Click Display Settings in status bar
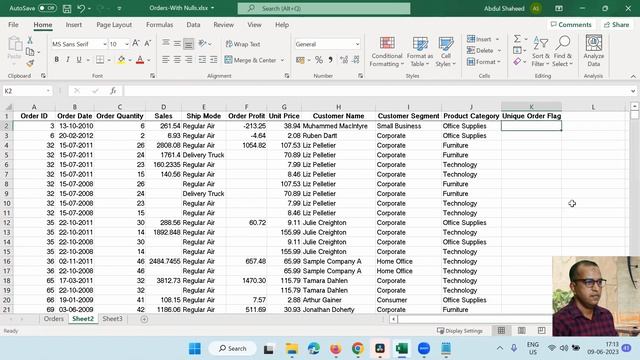Screen dimensions: 640x360 (x=460, y=331)
